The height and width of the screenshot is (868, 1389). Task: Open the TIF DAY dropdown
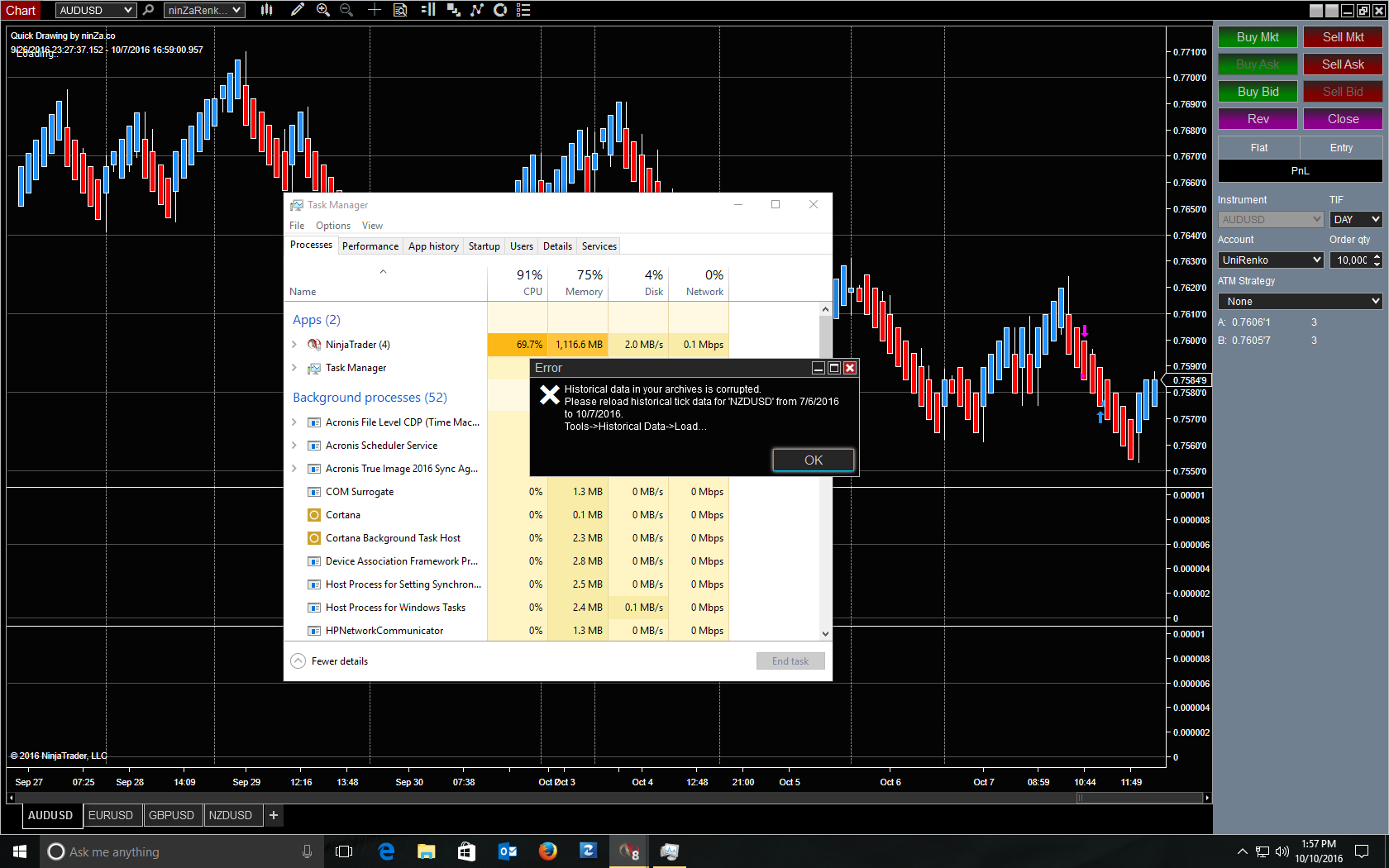[x=1356, y=220]
